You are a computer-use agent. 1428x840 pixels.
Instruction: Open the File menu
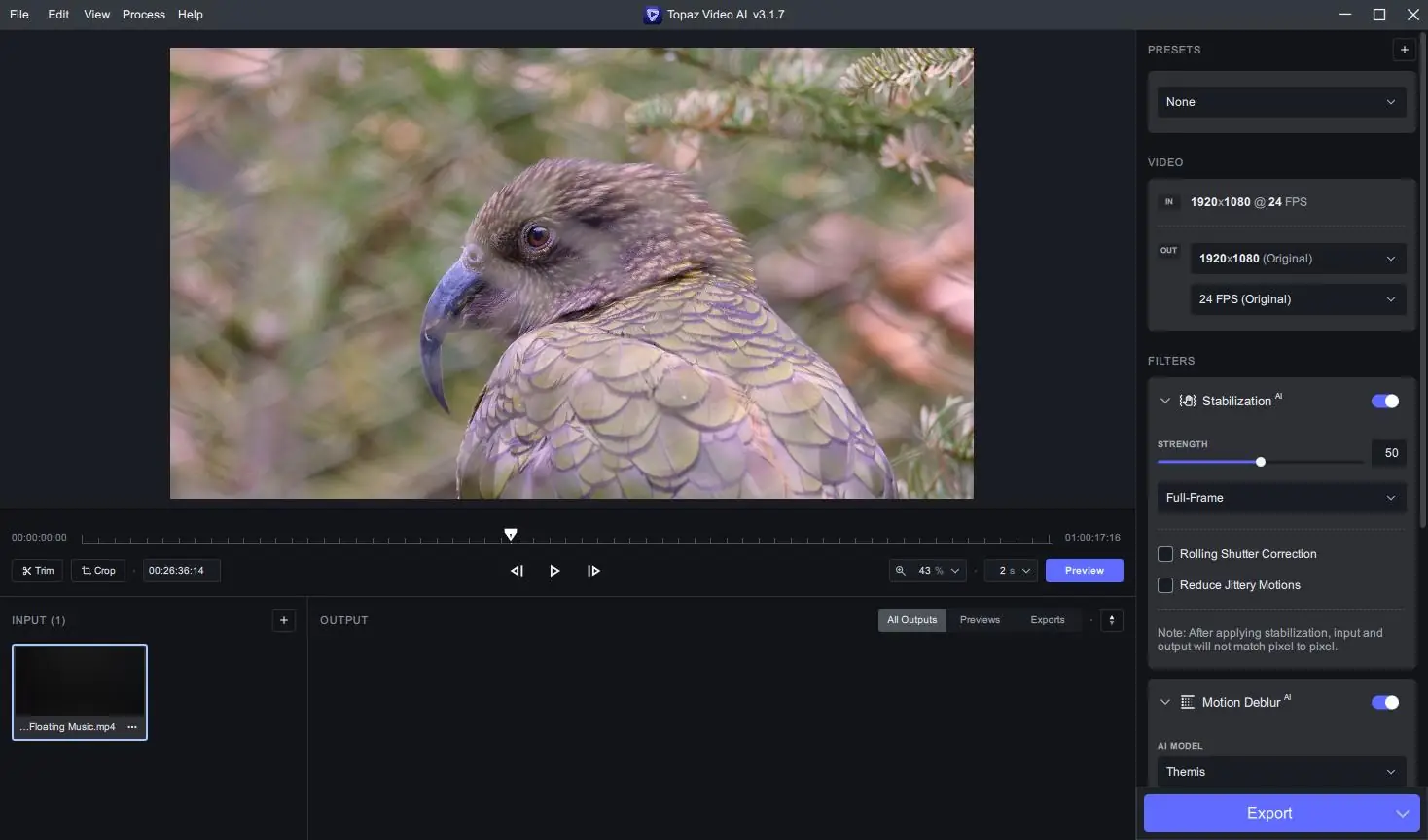(19, 15)
